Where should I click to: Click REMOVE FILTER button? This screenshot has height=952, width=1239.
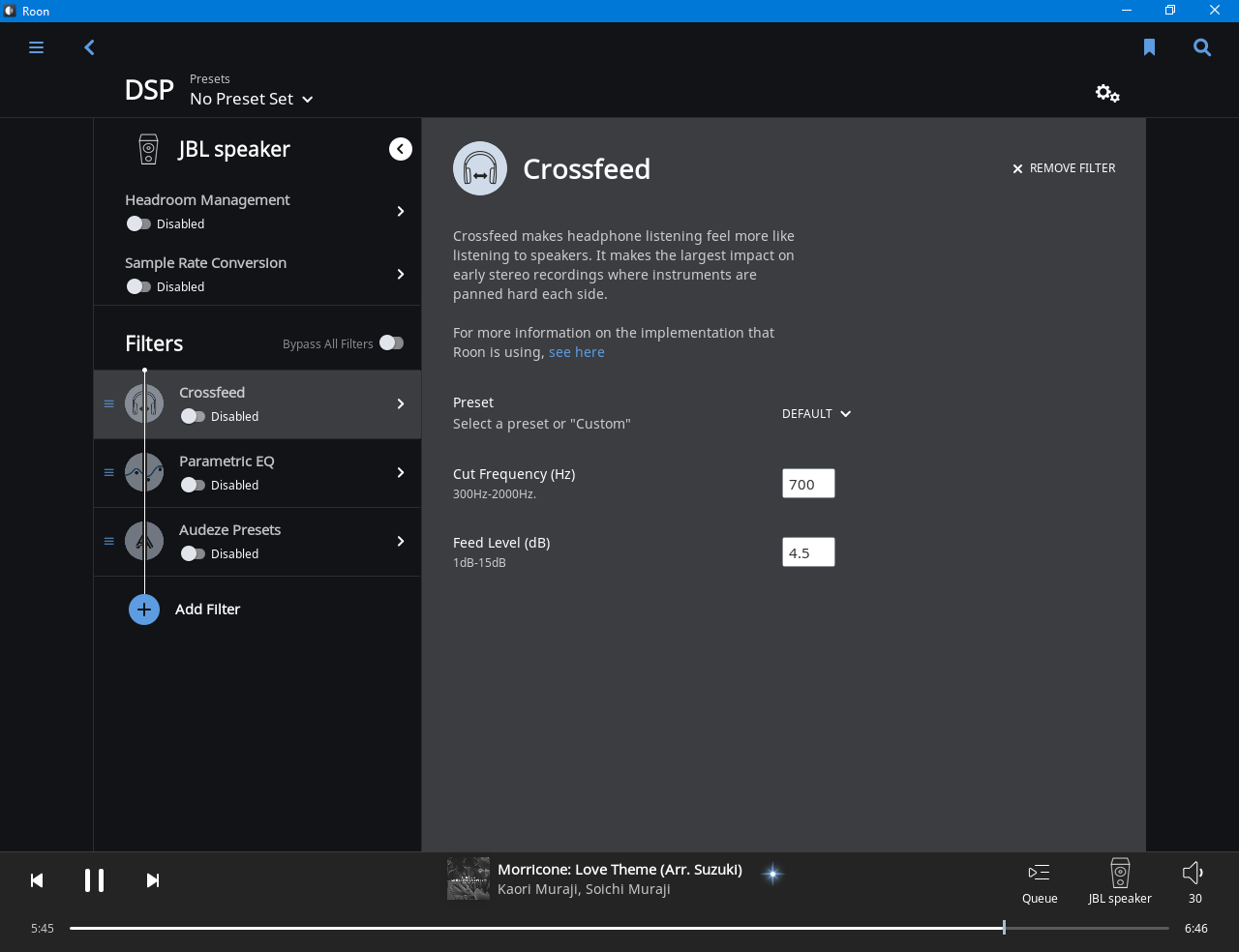[x=1064, y=168]
